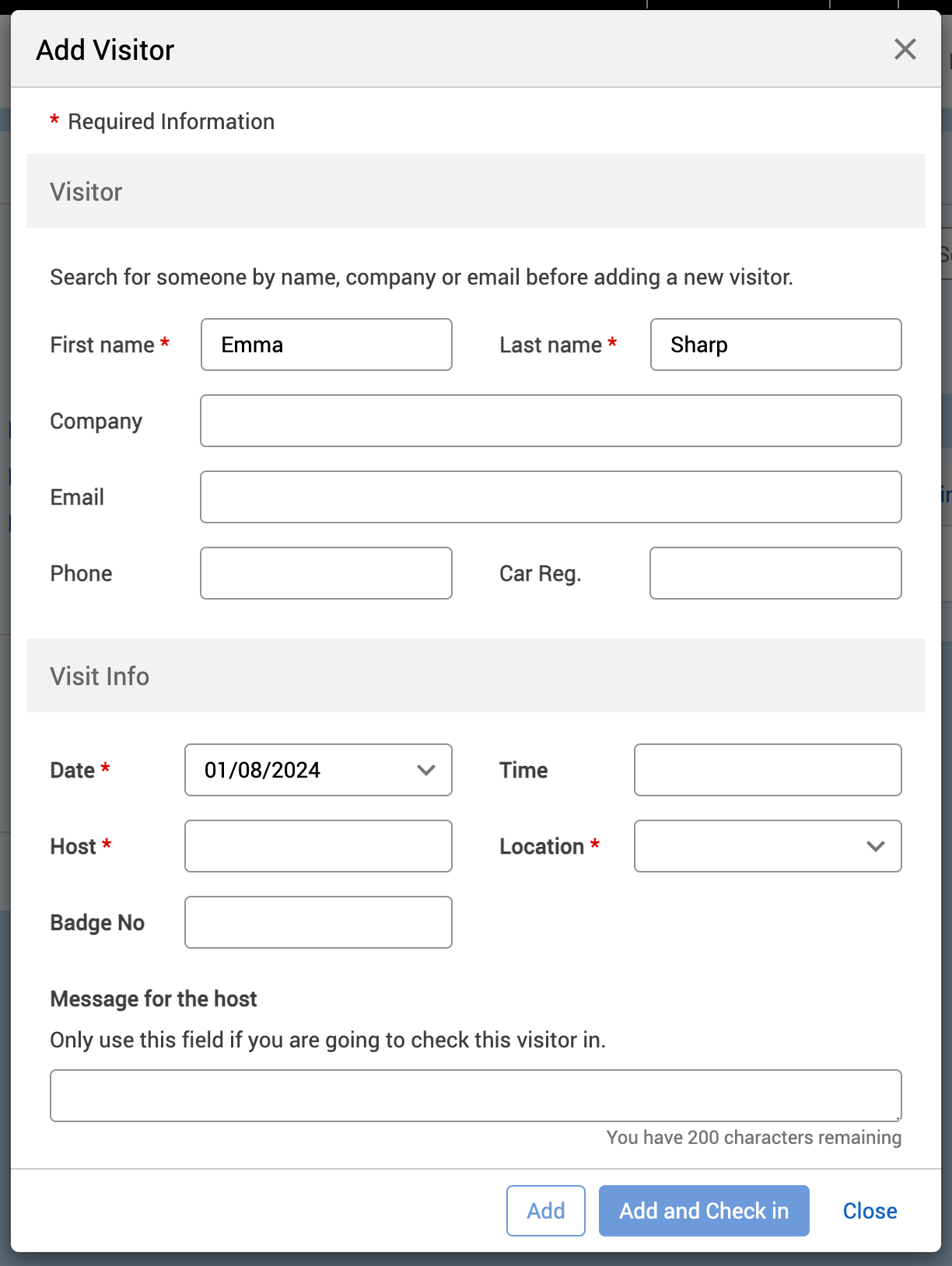Focus the Host input field
The width and height of the screenshot is (952, 1266).
[318, 846]
